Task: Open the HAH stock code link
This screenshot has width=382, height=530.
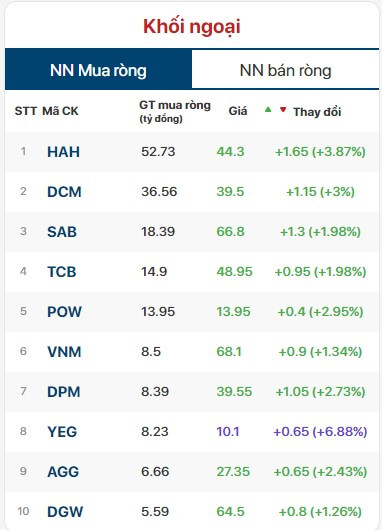Action: click(64, 152)
